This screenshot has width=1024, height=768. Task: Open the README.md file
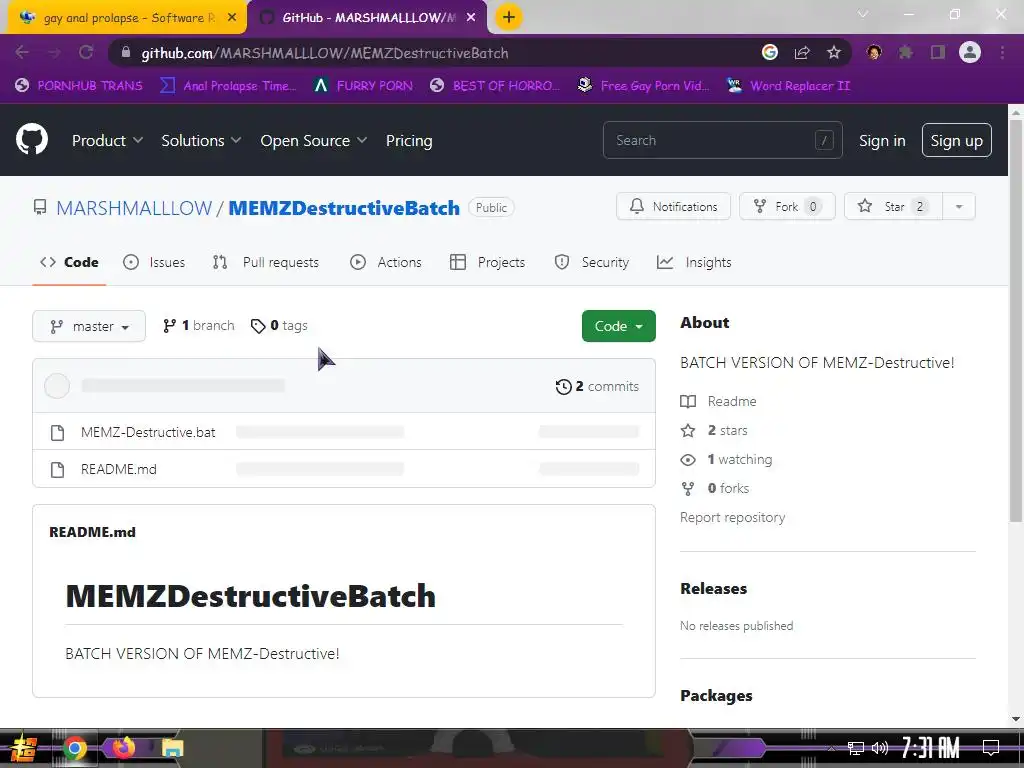click(x=119, y=470)
